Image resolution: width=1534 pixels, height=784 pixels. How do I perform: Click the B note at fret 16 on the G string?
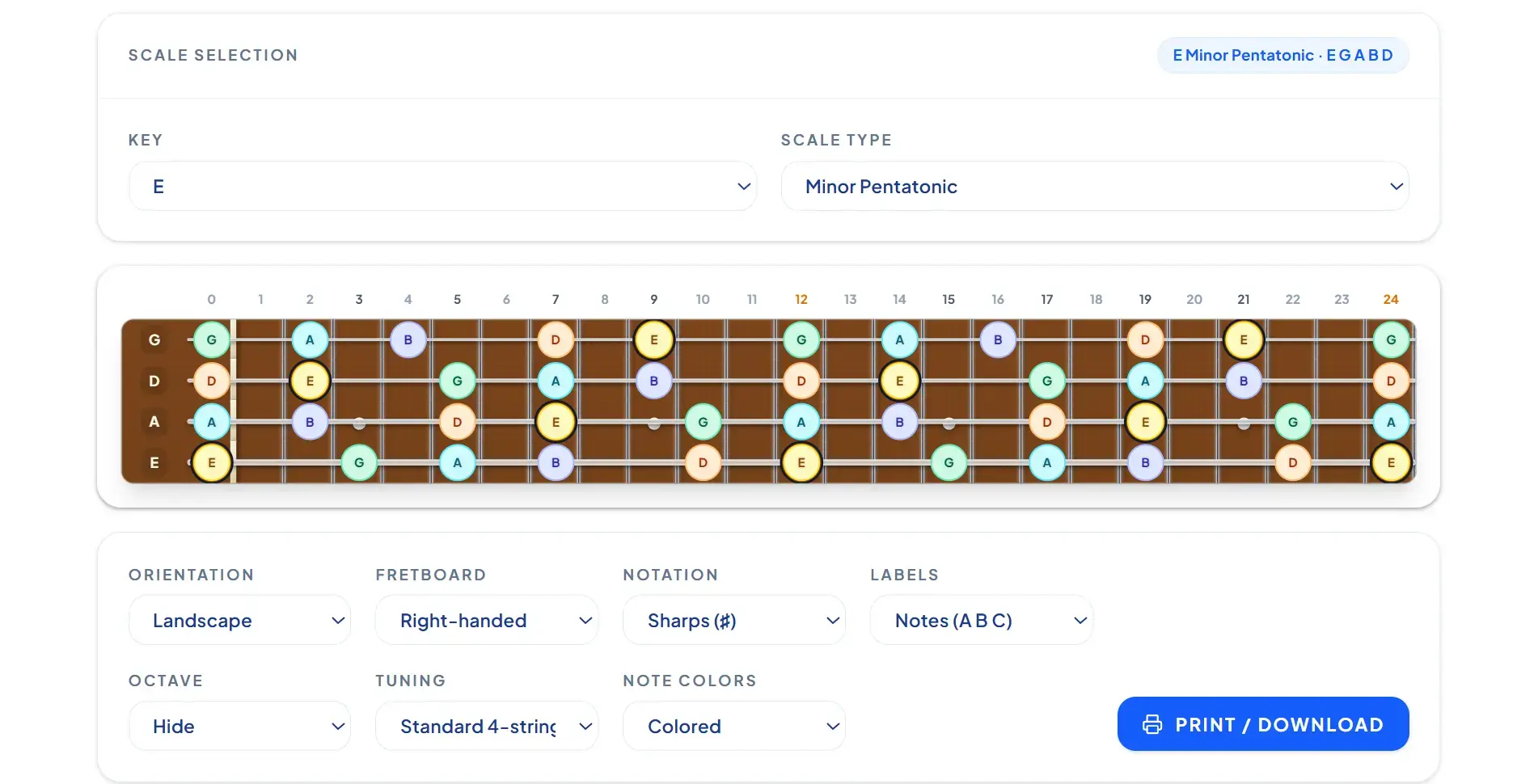point(998,339)
